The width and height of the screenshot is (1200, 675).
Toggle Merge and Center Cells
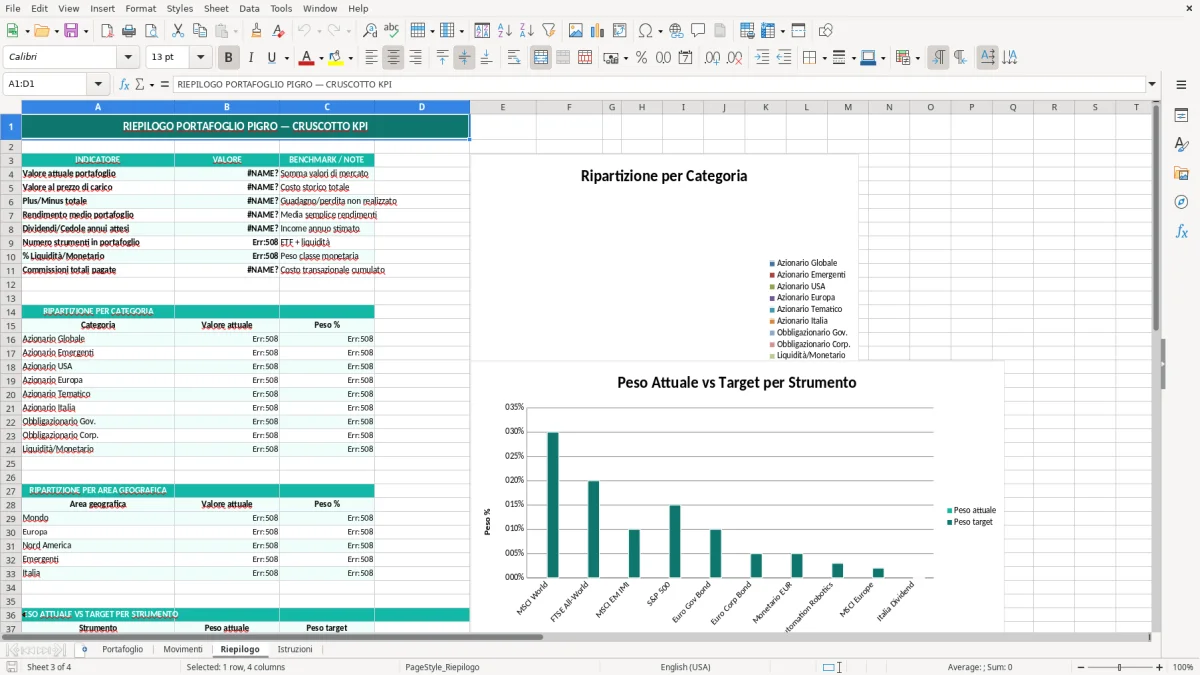(x=541, y=58)
